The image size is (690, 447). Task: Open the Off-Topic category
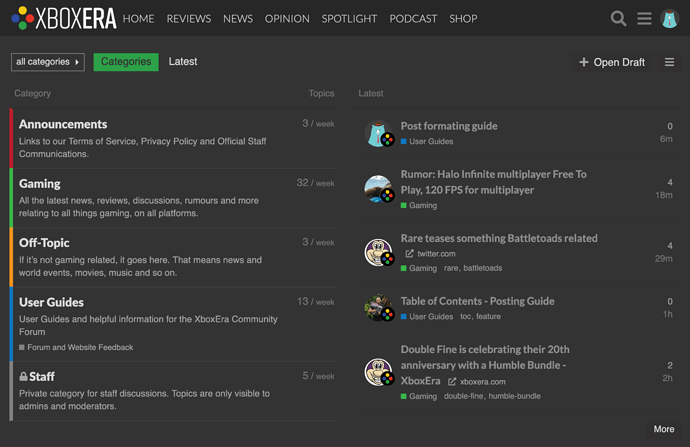point(44,243)
